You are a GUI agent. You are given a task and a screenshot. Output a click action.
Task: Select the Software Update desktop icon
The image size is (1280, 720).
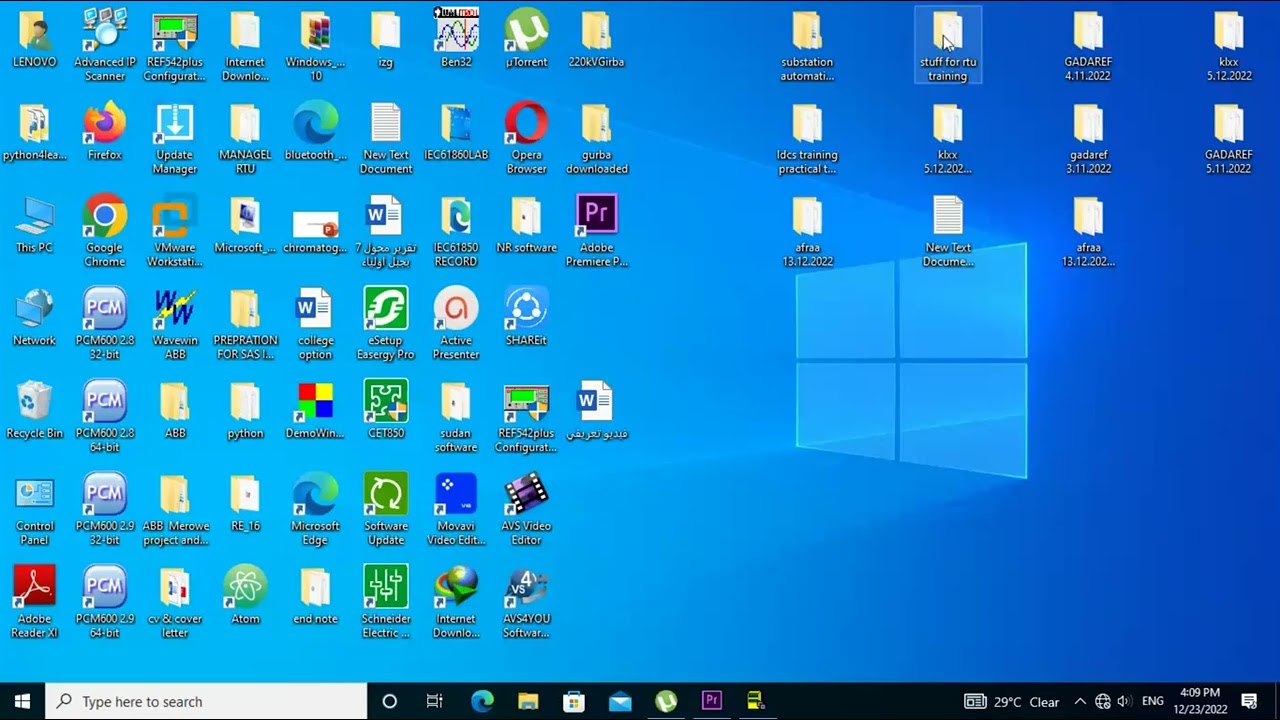point(386,510)
